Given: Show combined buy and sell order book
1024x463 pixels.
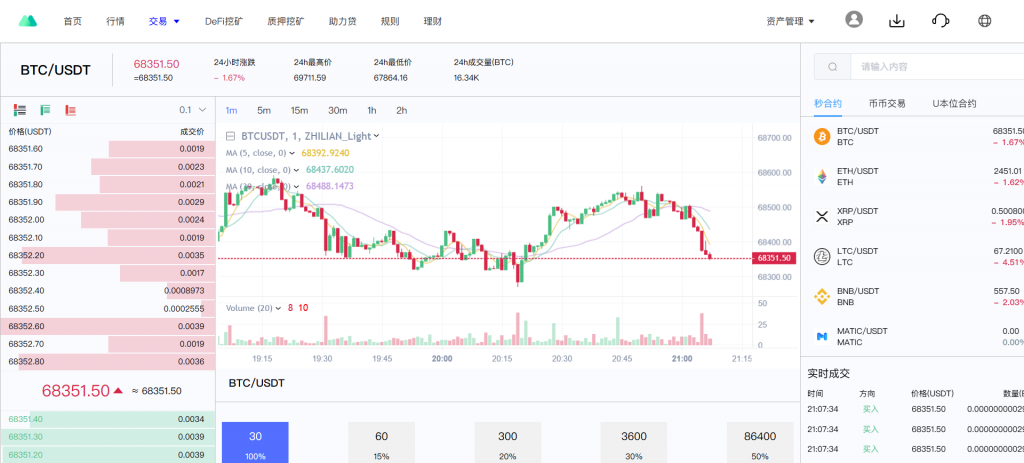Looking at the screenshot, I should tap(20, 110).
